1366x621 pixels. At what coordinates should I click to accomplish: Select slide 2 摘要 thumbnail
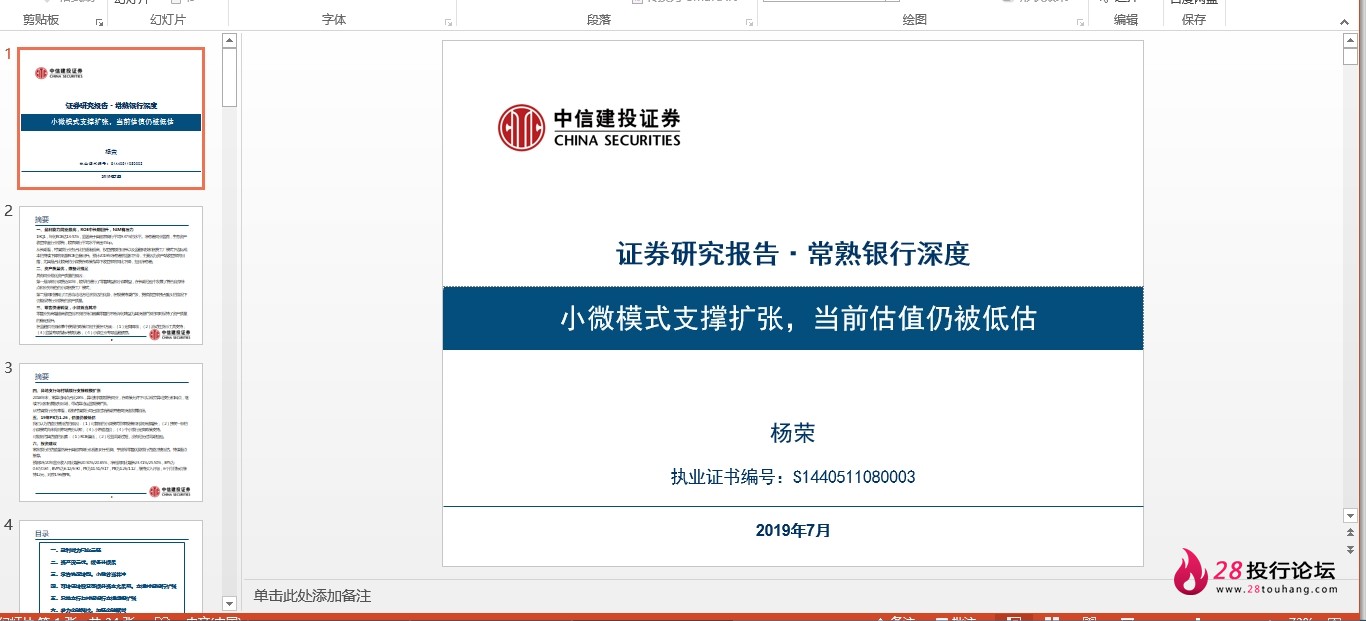point(111,275)
